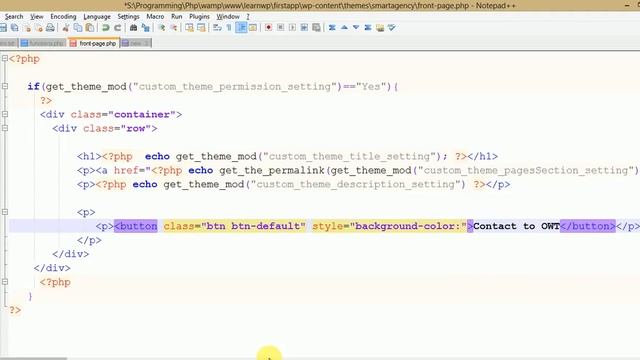The width and height of the screenshot is (640, 360).
Task: Click the Save All toolbar icon
Action: [x=15, y=28]
